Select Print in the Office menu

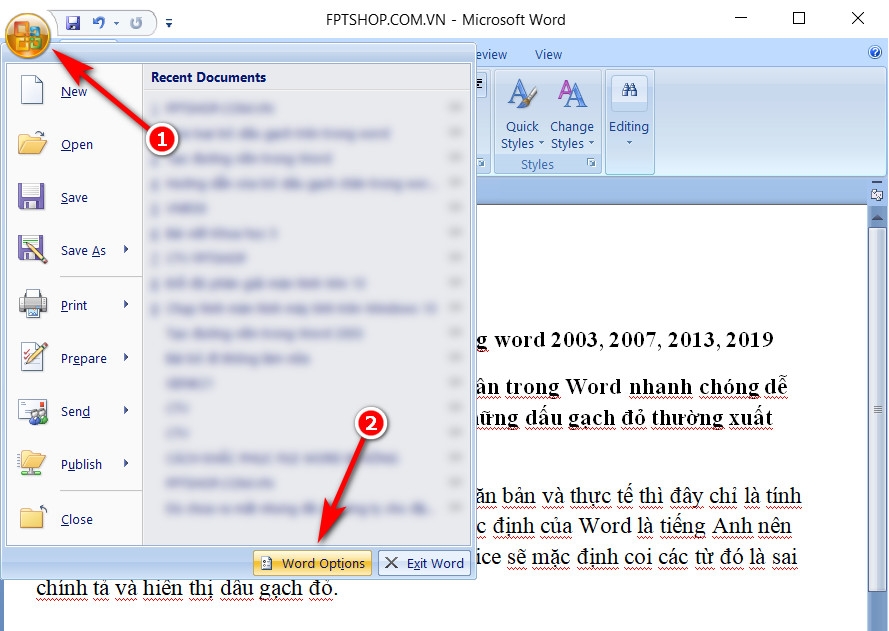pyautogui.click(x=74, y=306)
